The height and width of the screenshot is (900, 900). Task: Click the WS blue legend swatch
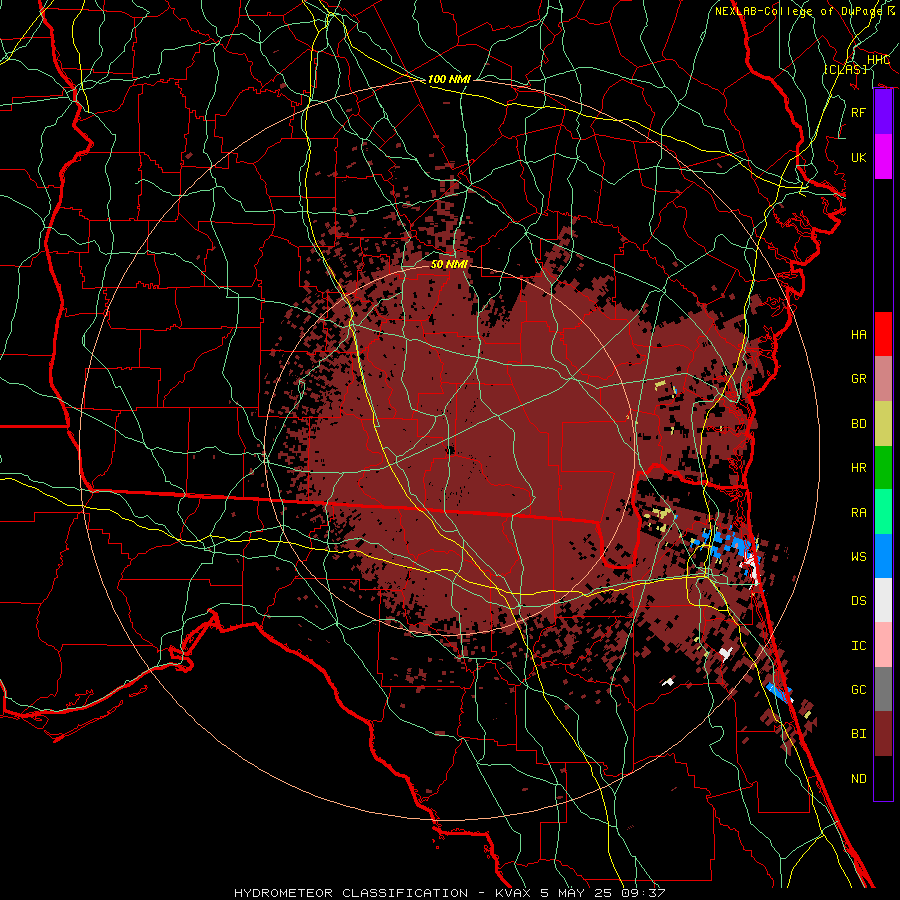click(x=883, y=556)
